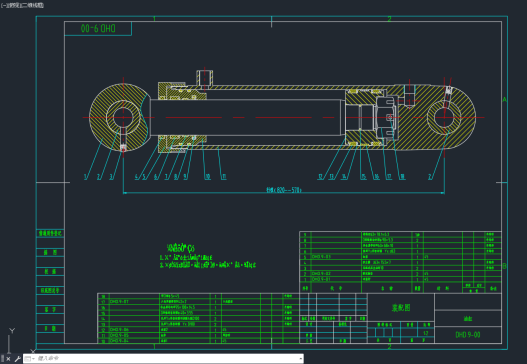Open recent commands dropdown in command line

[30, 359]
